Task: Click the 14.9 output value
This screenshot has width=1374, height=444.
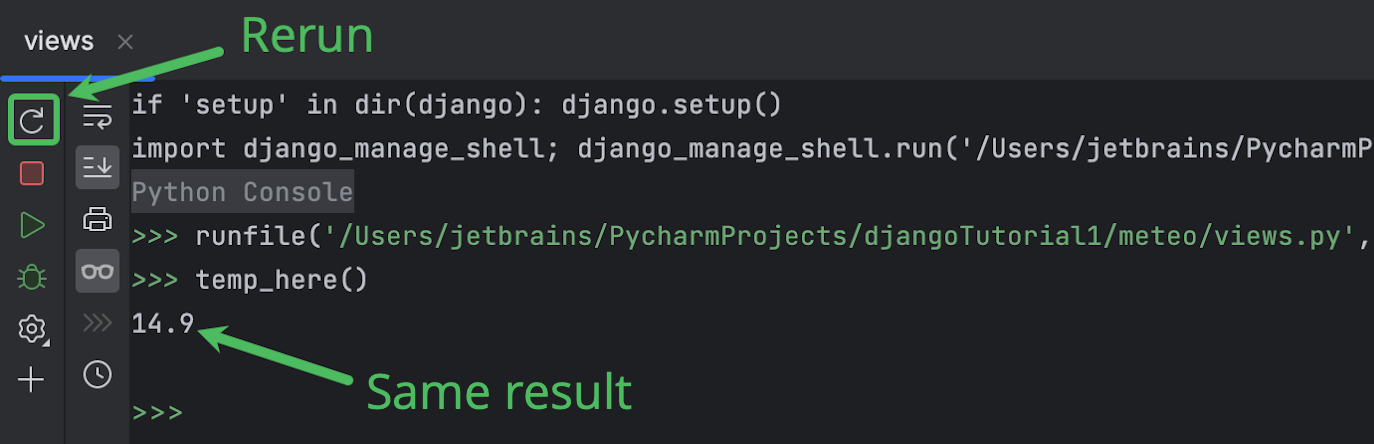Action: click(163, 323)
